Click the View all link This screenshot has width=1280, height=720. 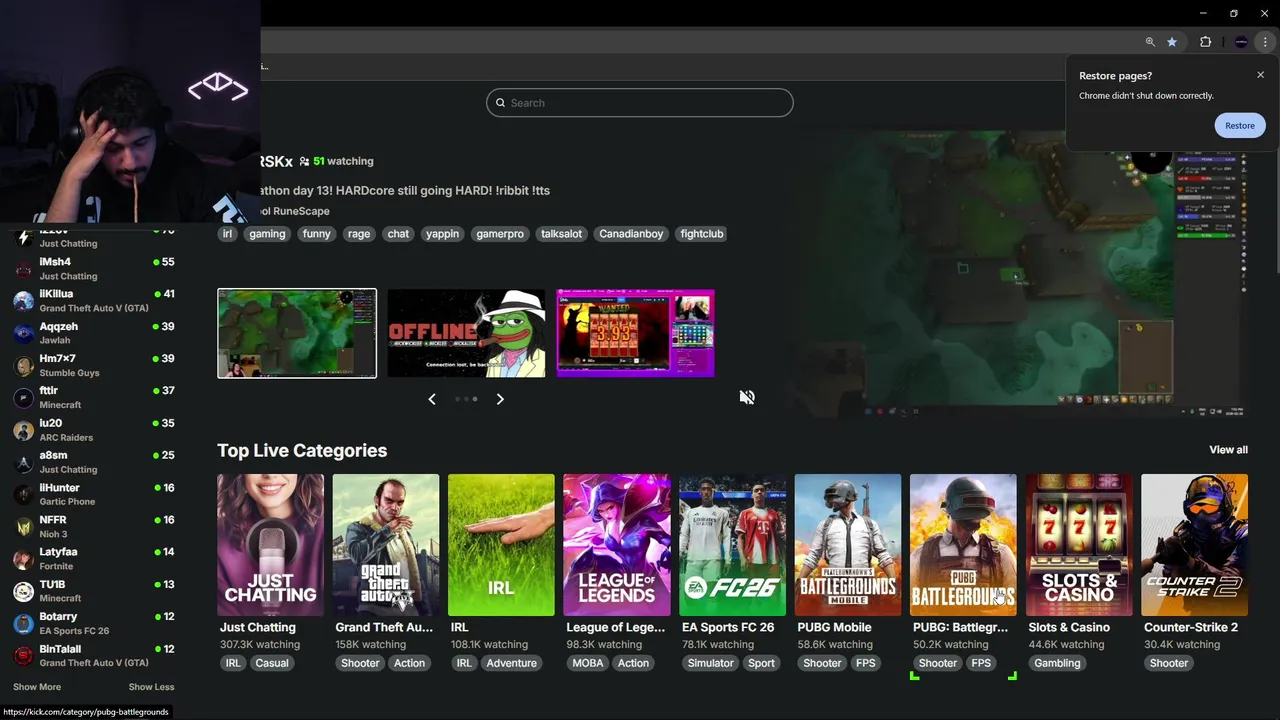pyautogui.click(x=1228, y=450)
